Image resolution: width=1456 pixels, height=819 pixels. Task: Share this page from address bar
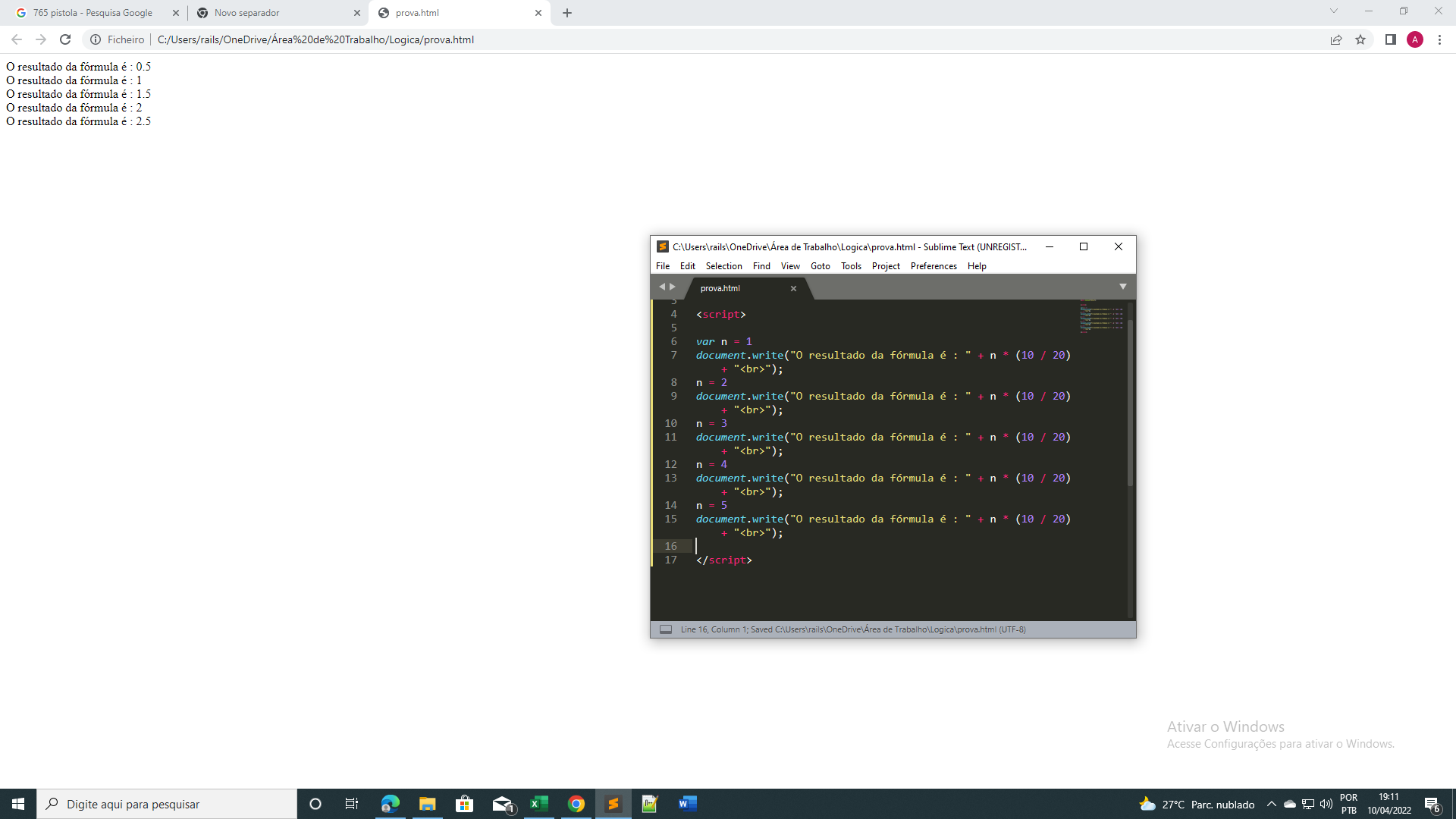[1336, 39]
